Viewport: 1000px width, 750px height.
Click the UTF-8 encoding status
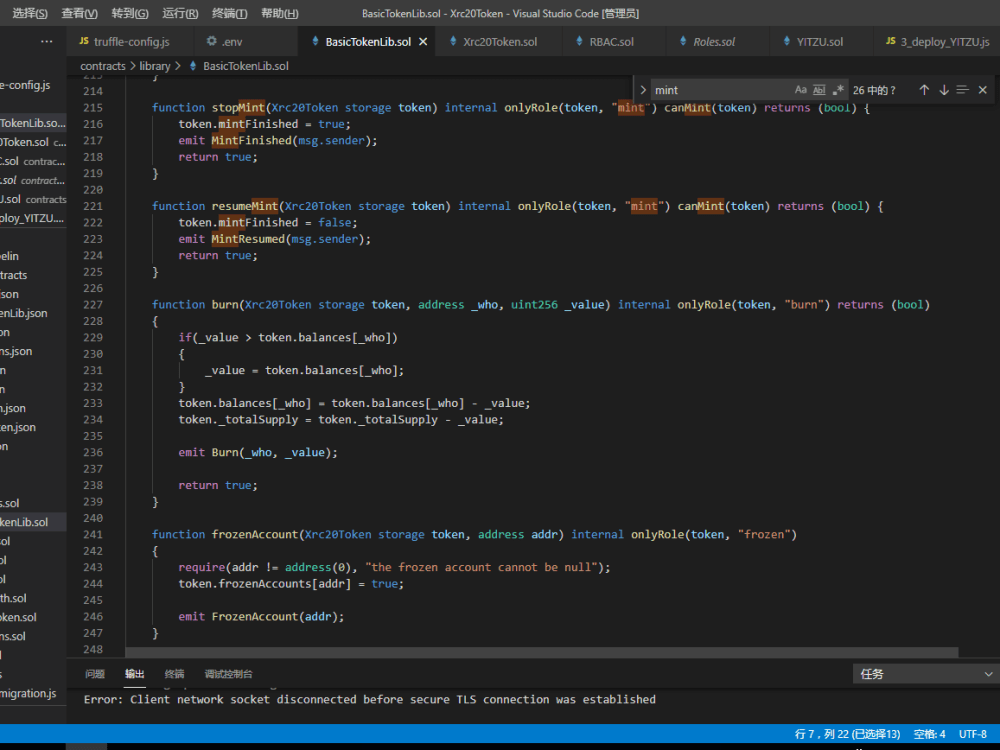(973, 734)
